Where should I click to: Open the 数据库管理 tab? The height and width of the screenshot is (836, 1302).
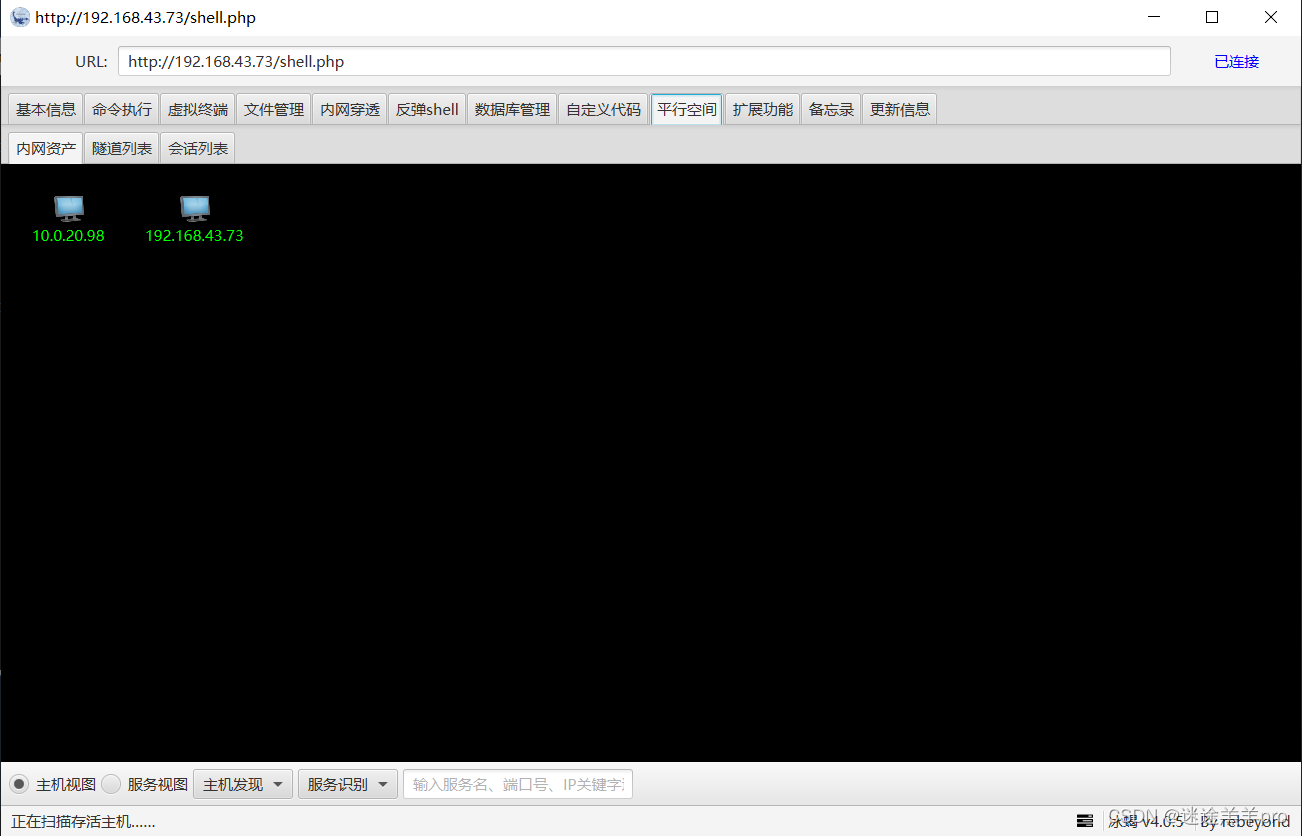coord(513,109)
